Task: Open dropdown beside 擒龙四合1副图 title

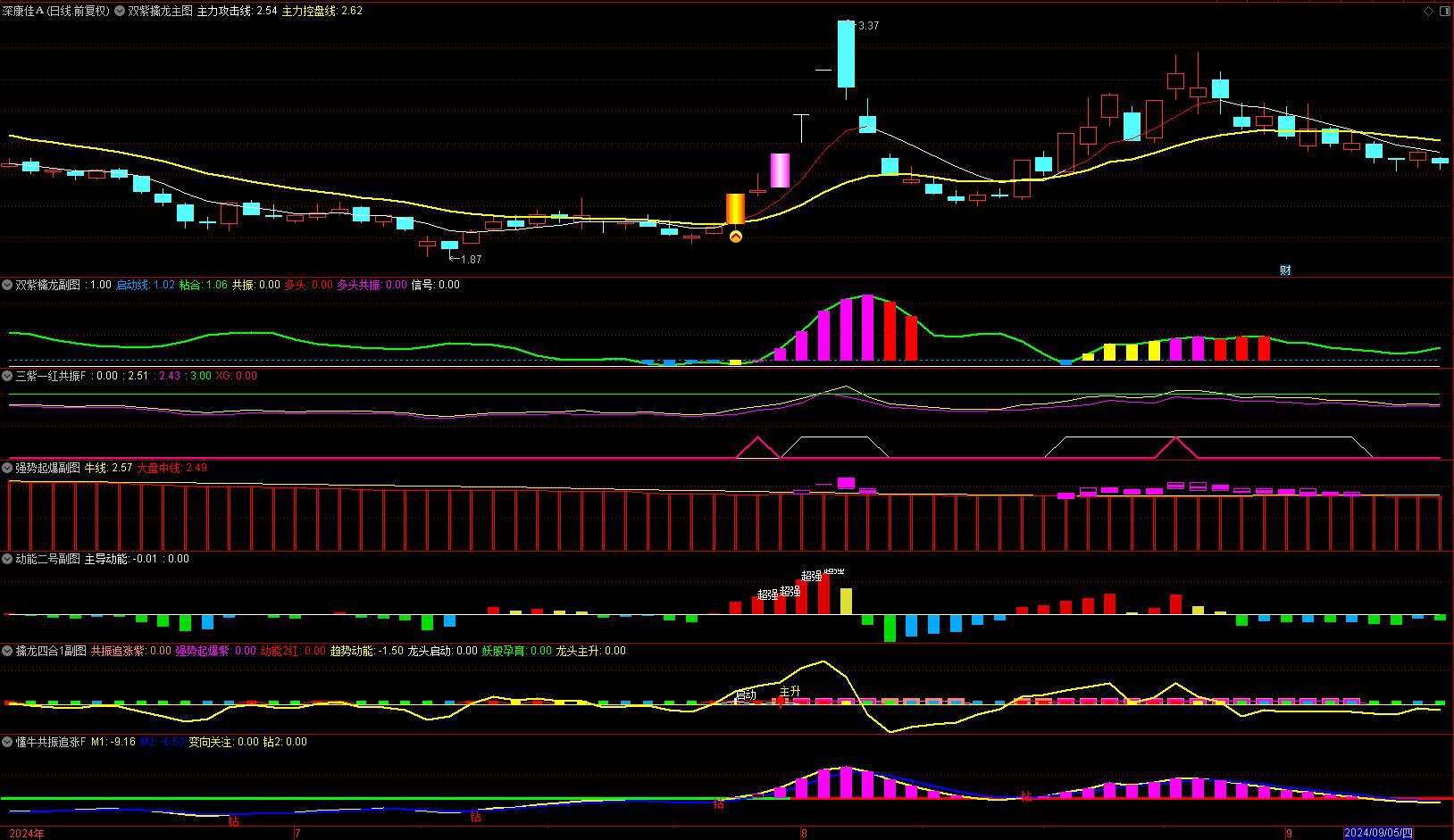Action: coord(8,651)
